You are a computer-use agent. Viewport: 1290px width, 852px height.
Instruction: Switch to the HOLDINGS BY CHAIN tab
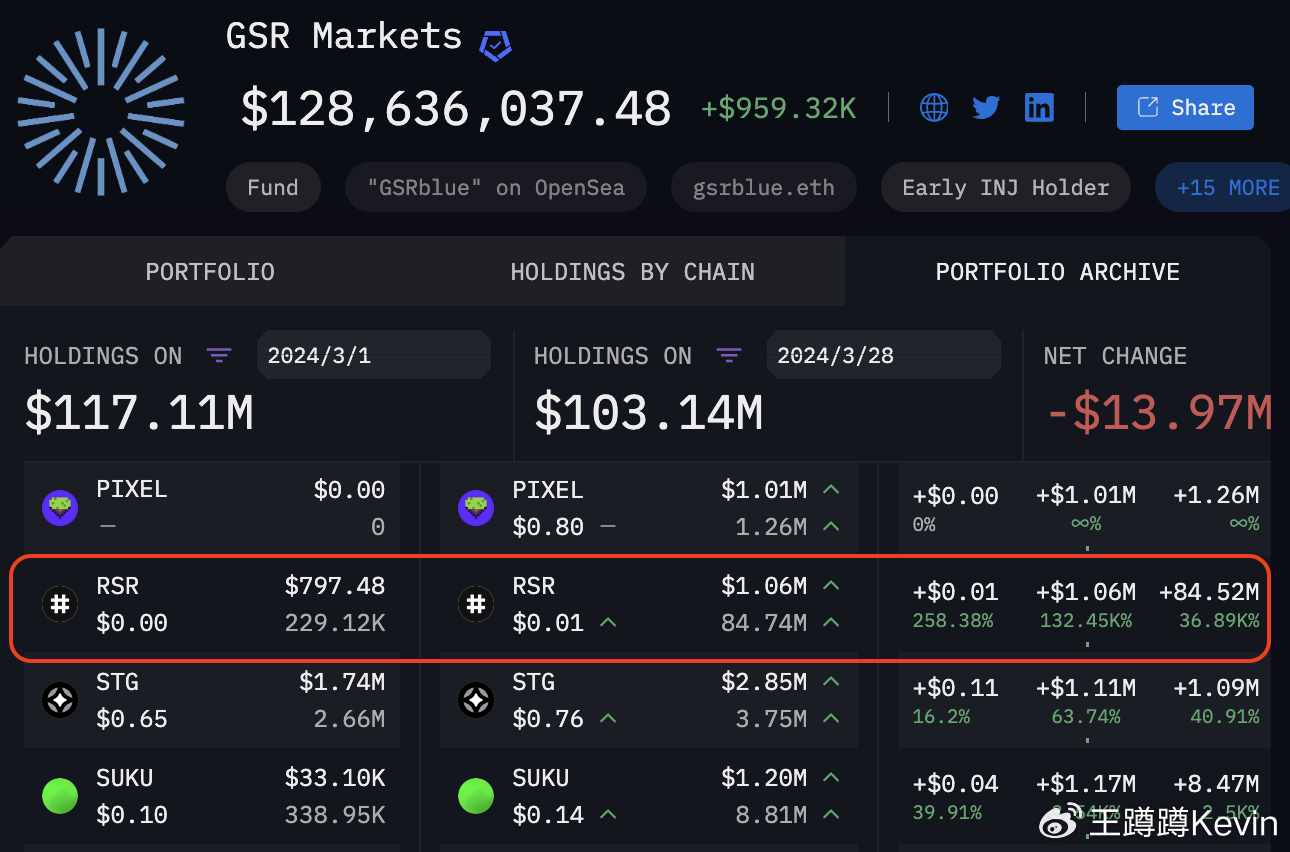point(633,272)
